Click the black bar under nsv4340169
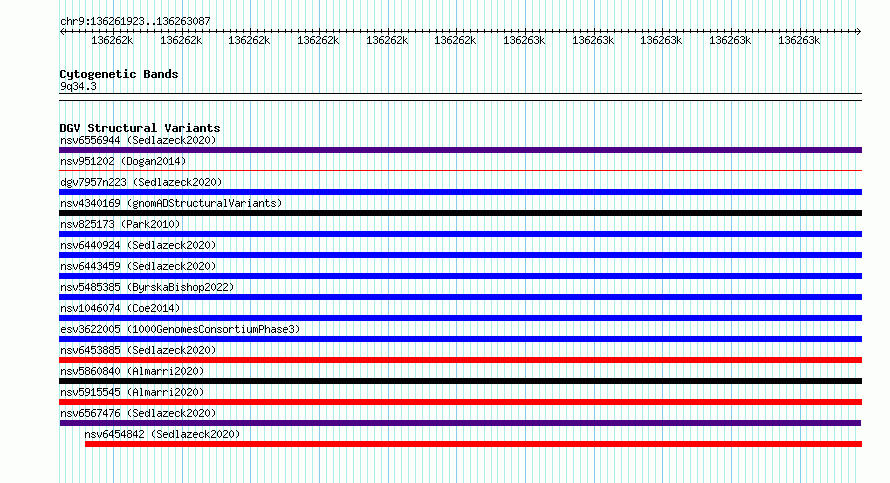This screenshot has height=483, width=890. pyautogui.click(x=460, y=213)
